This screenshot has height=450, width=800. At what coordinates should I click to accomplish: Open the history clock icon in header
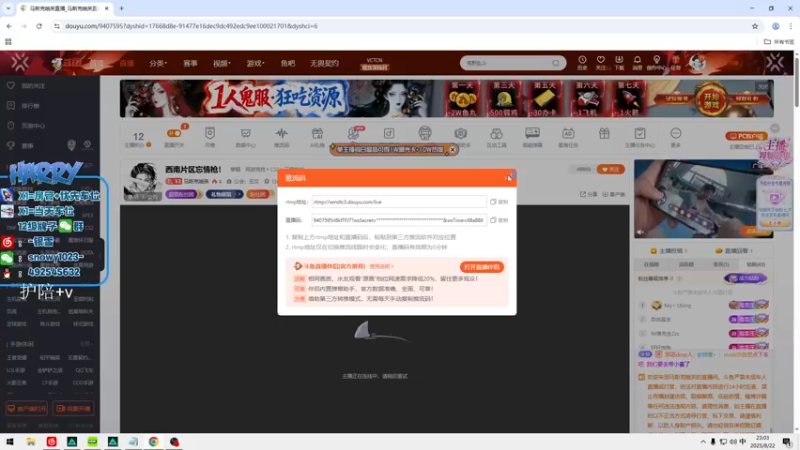(582, 63)
